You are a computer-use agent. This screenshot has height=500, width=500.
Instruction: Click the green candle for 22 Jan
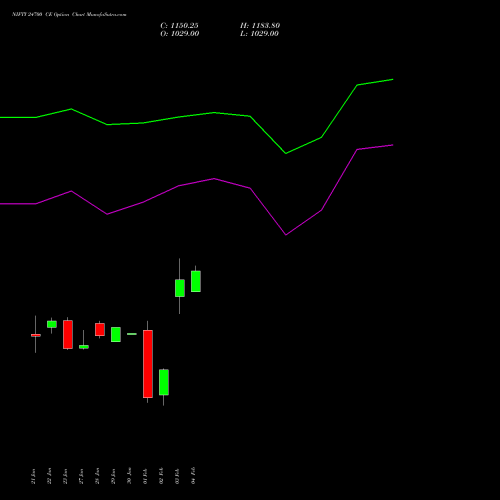click(x=52, y=324)
